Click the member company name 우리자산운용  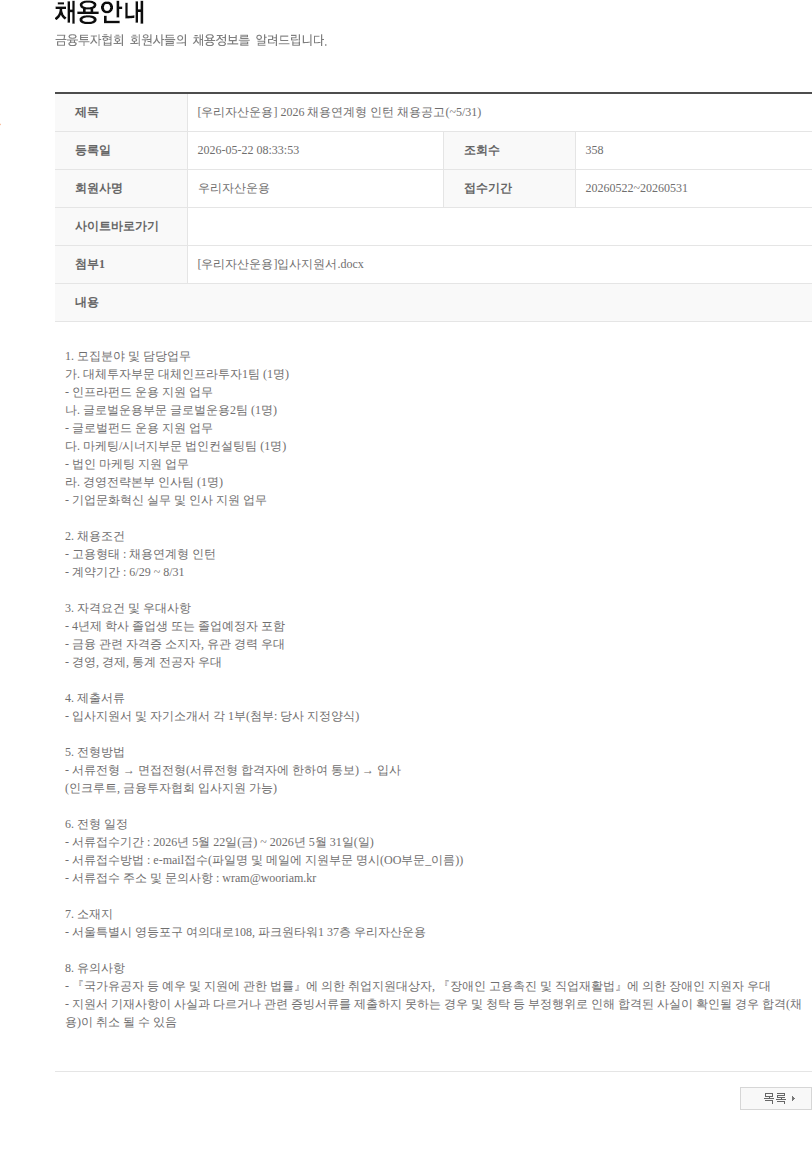pyautogui.click(x=234, y=189)
